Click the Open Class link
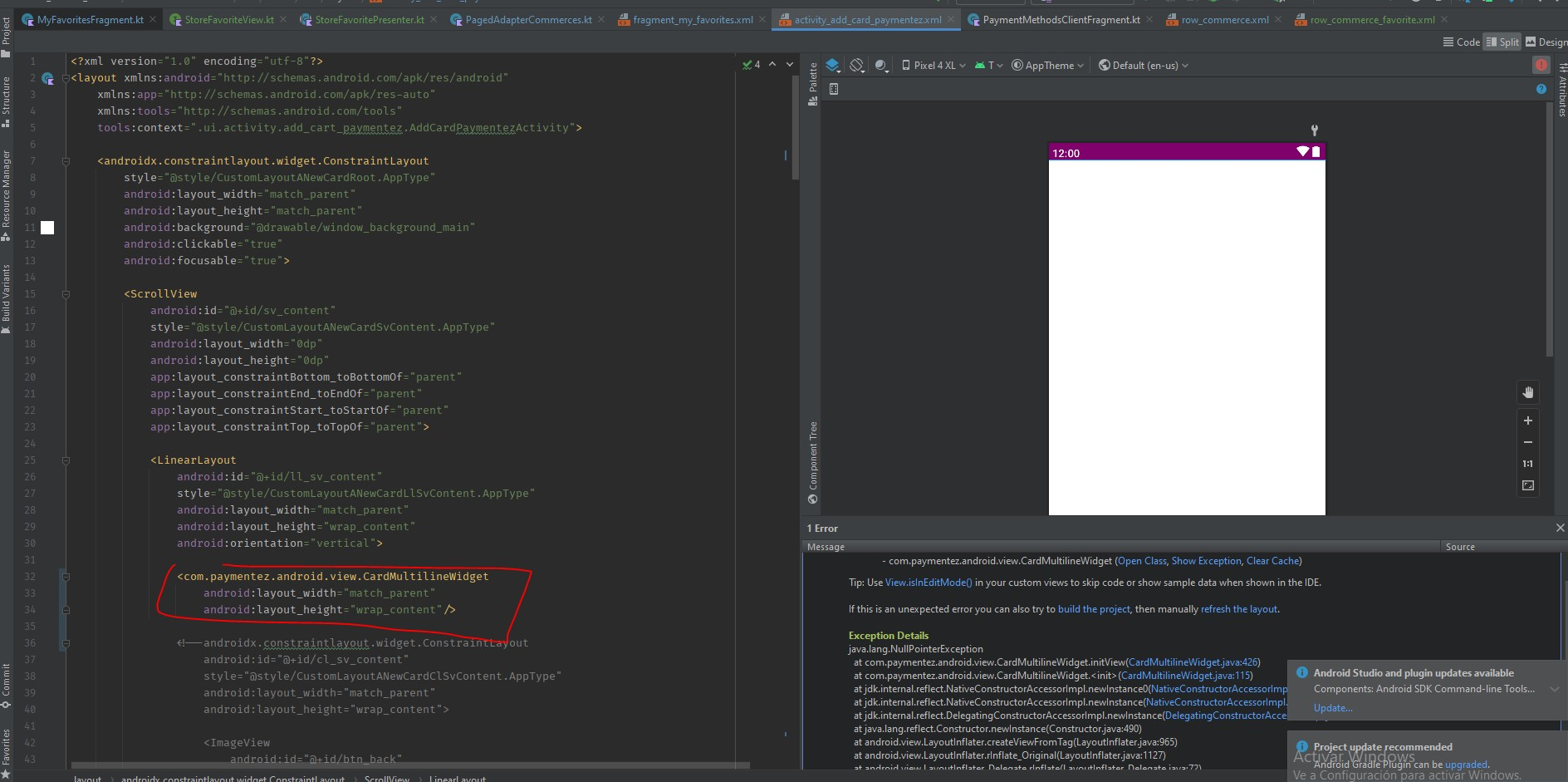This screenshot has width=1568, height=782. pos(1142,561)
